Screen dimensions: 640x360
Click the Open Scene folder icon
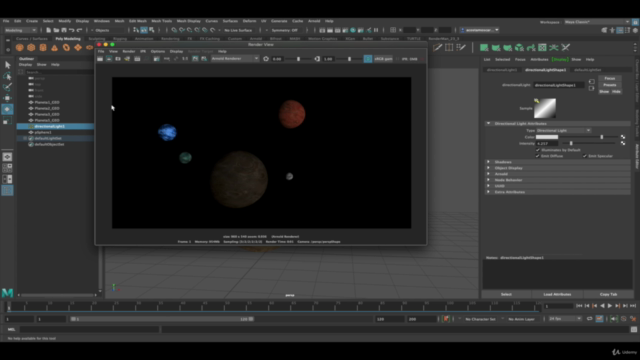point(56,30)
